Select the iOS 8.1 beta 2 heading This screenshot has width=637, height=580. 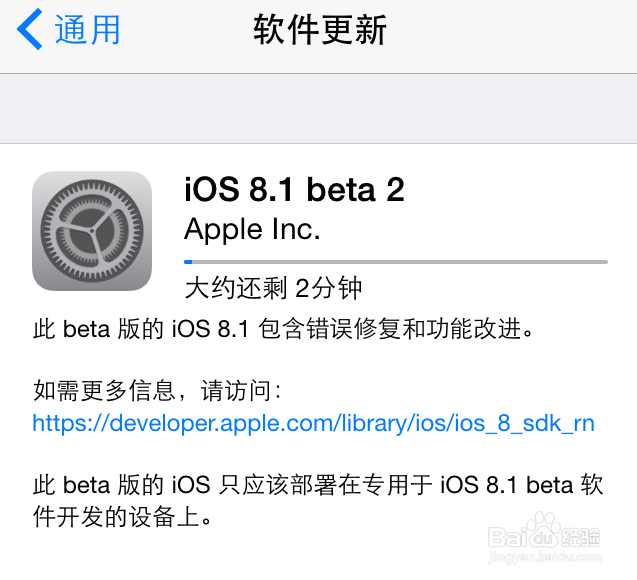pyautogui.click(x=295, y=189)
